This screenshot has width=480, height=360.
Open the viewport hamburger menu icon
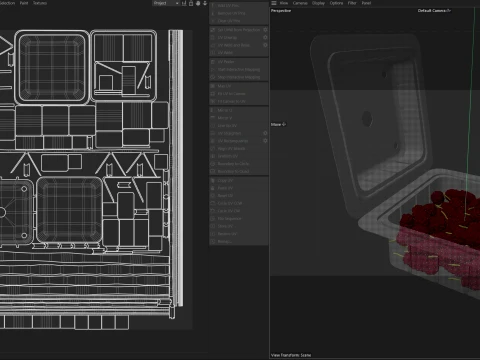(x=274, y=3)
